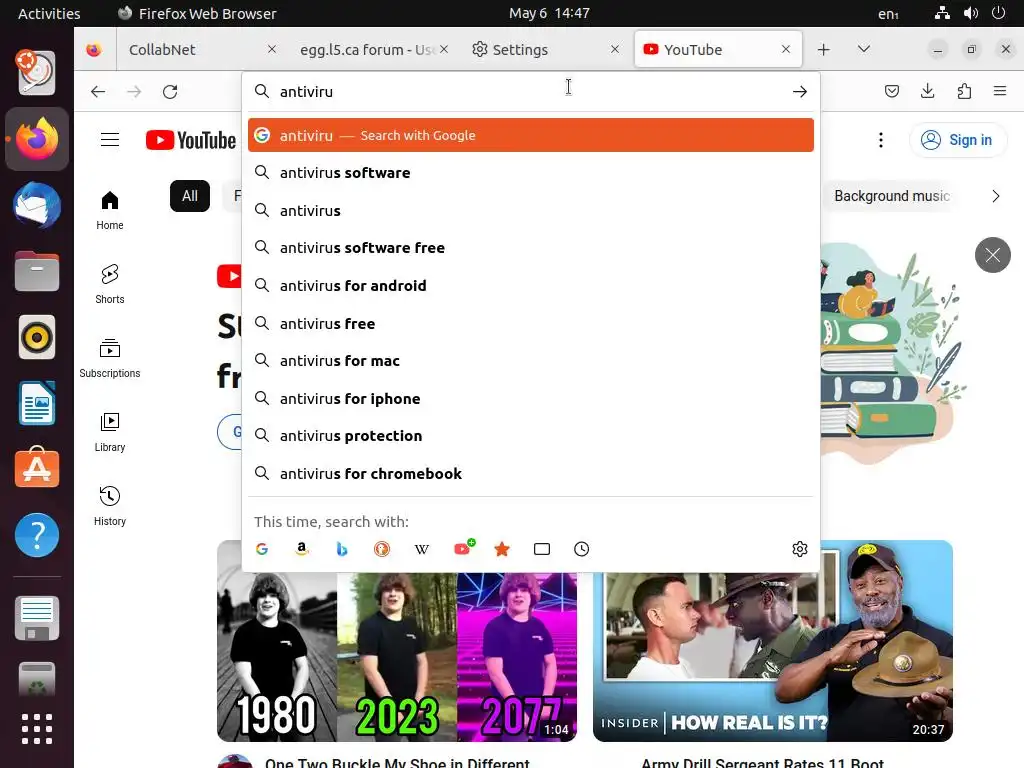This screenshot has height=768, width=1024.
Task: Choose suggestion antivirus for mac
Action: tap(530, 360)
